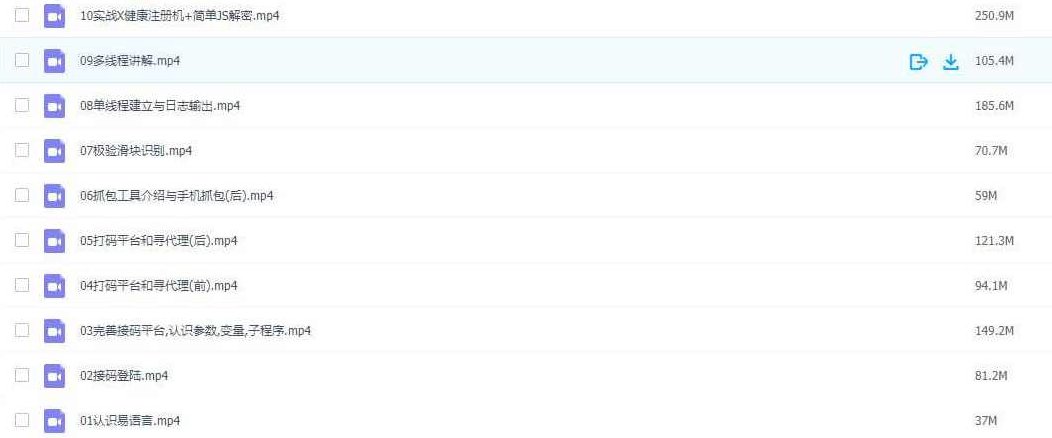
Task: Tick the checkbox for 06抓包工具介绍与手机抓包(后).mp4
Action: tap(22, 196)
